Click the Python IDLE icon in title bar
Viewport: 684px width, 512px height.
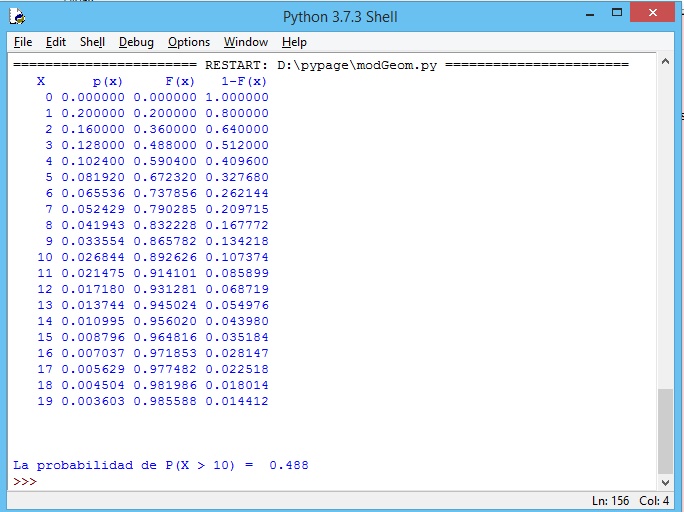pos(17,17)
